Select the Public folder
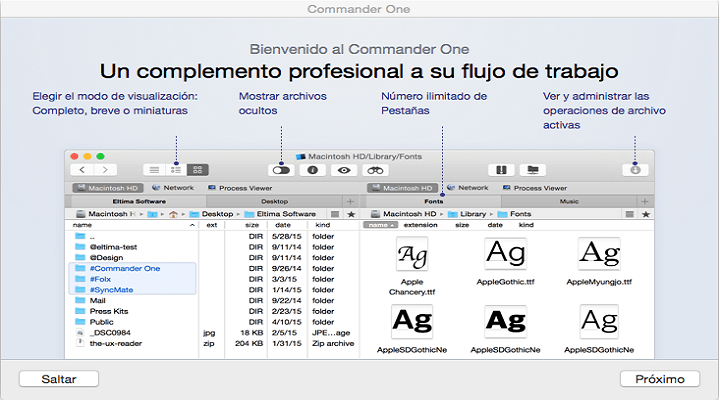Screen dimensions: 720x400 pyautogui.click(x=214, y=322)
